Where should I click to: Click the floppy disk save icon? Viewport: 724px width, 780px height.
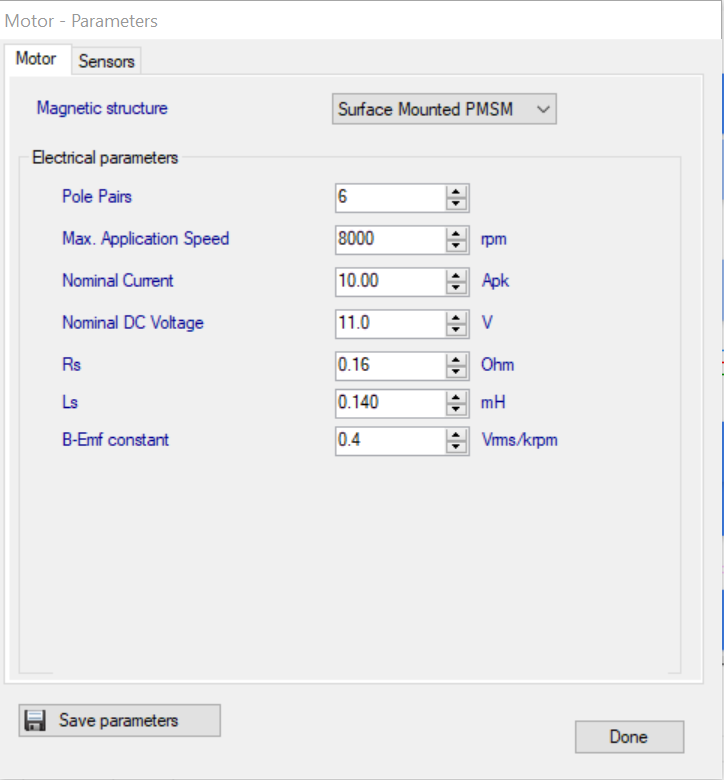point(35,721)
